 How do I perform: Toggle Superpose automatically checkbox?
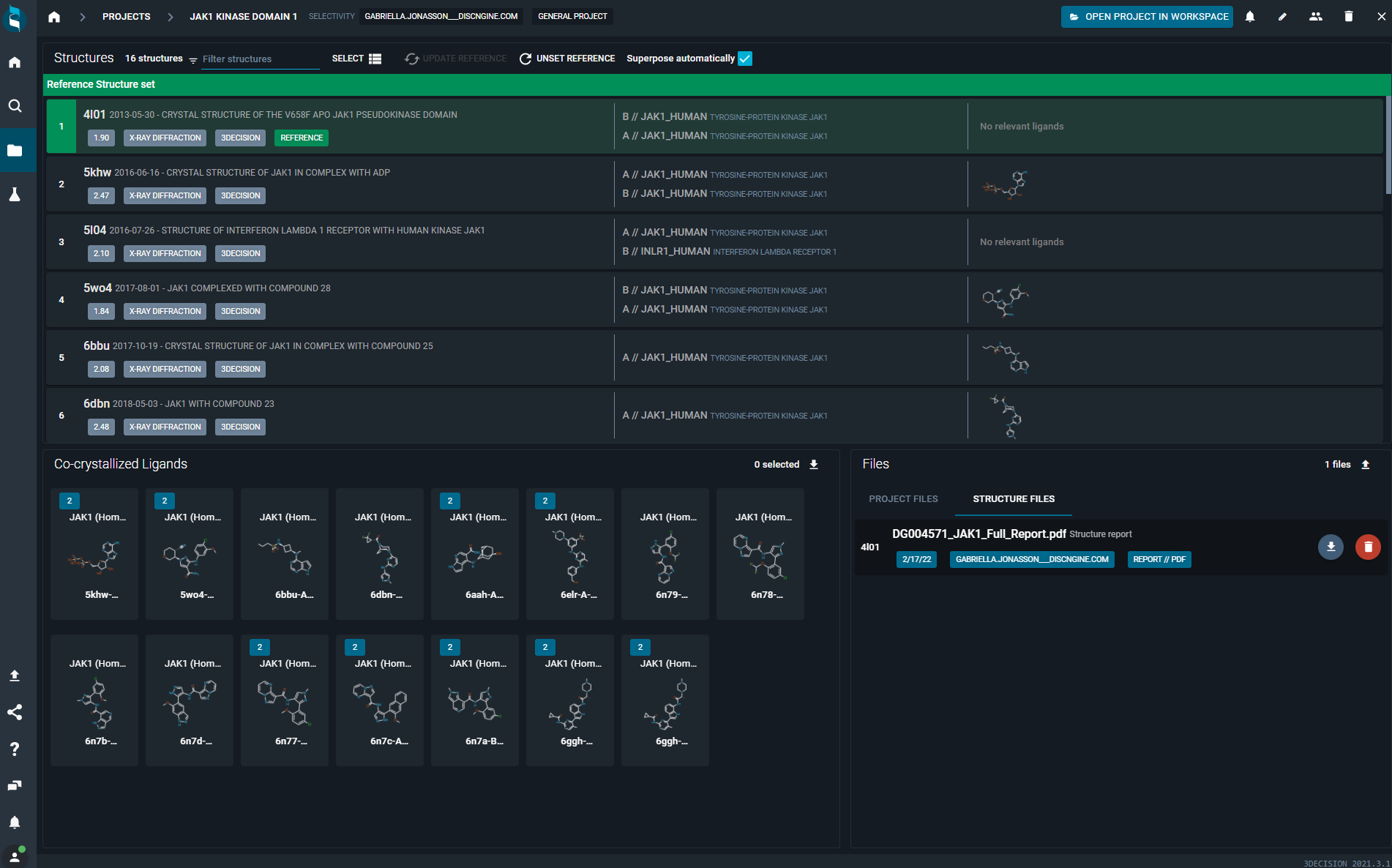(745, 59)
